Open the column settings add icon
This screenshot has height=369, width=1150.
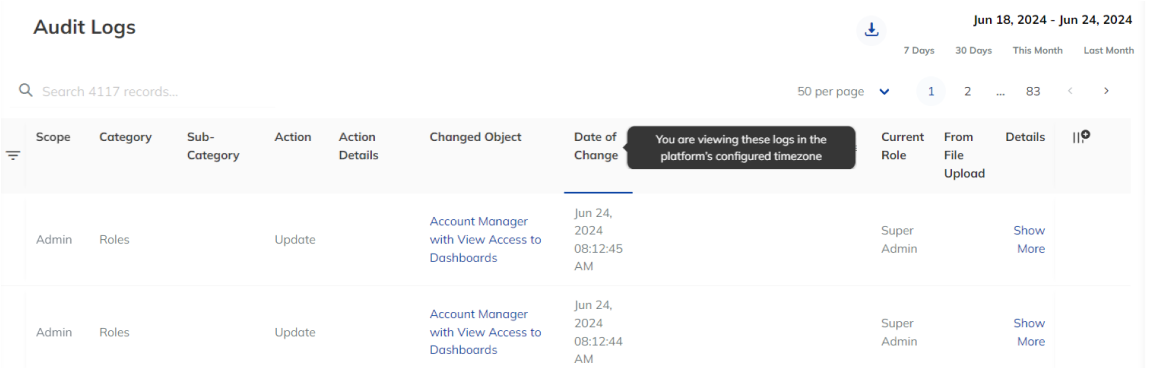[1081, 137]
